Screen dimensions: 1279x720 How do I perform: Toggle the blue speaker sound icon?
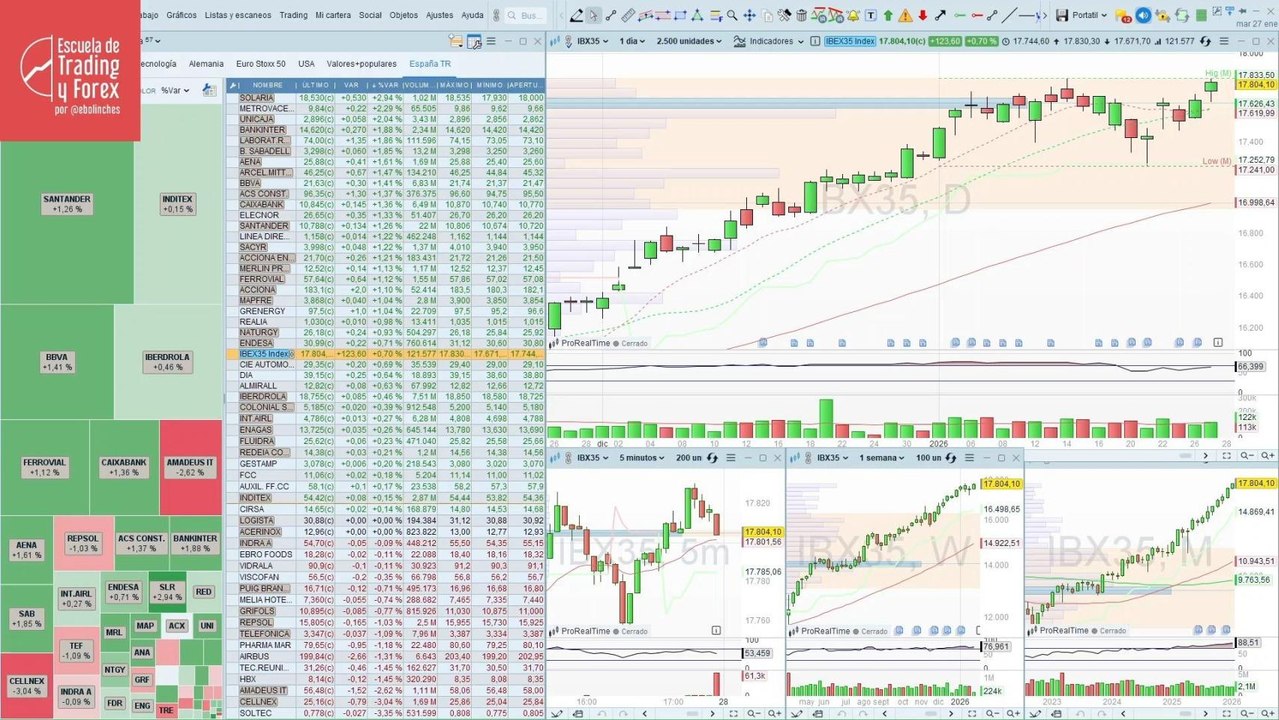click(x=1143, y=16)
